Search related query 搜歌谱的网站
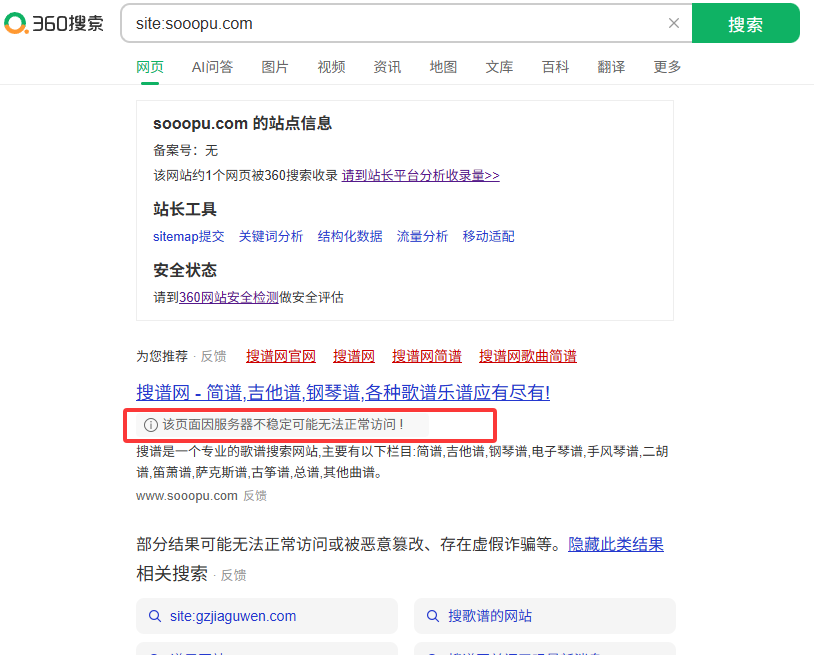Viewport: 814px width, 655px height. click(x=545, y=616)
